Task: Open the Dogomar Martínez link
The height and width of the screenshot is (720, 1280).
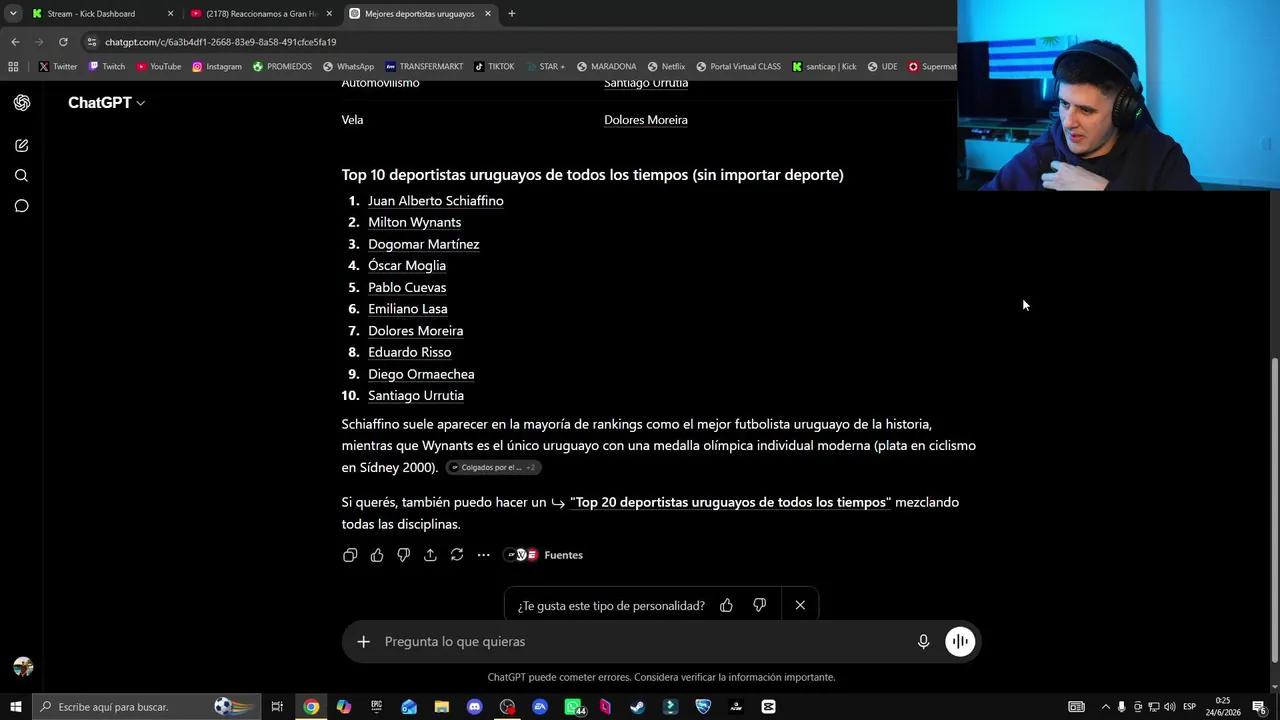Action: 424,244
